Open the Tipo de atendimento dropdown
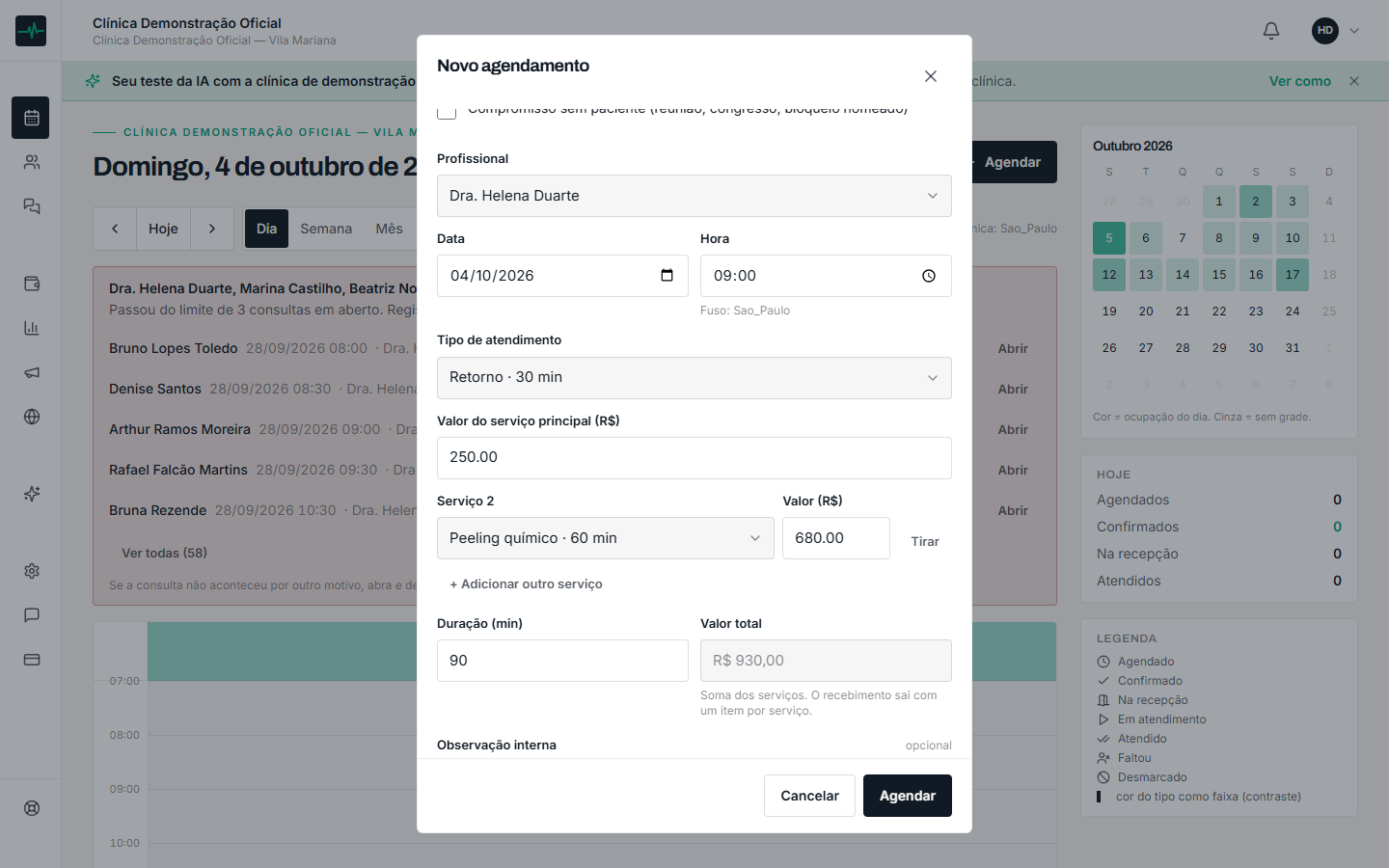Viewport: 1389px width, 868px height. pyautogui.click(x=694, y=378)
